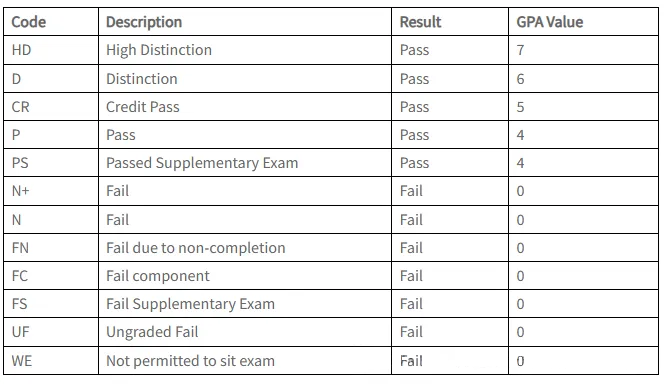Select the PS code cell
This screenshot has height=384, width=666.
coord(51,163)
